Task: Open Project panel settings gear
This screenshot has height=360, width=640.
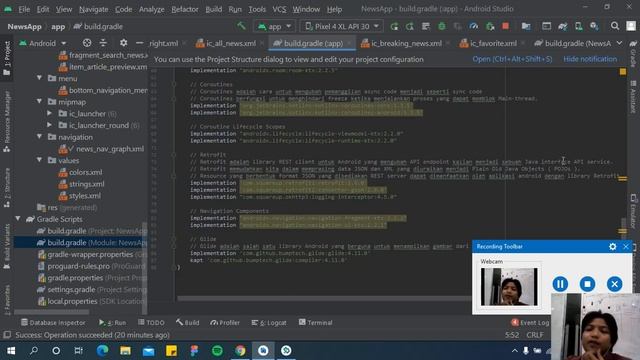Action: coord(123,43)
